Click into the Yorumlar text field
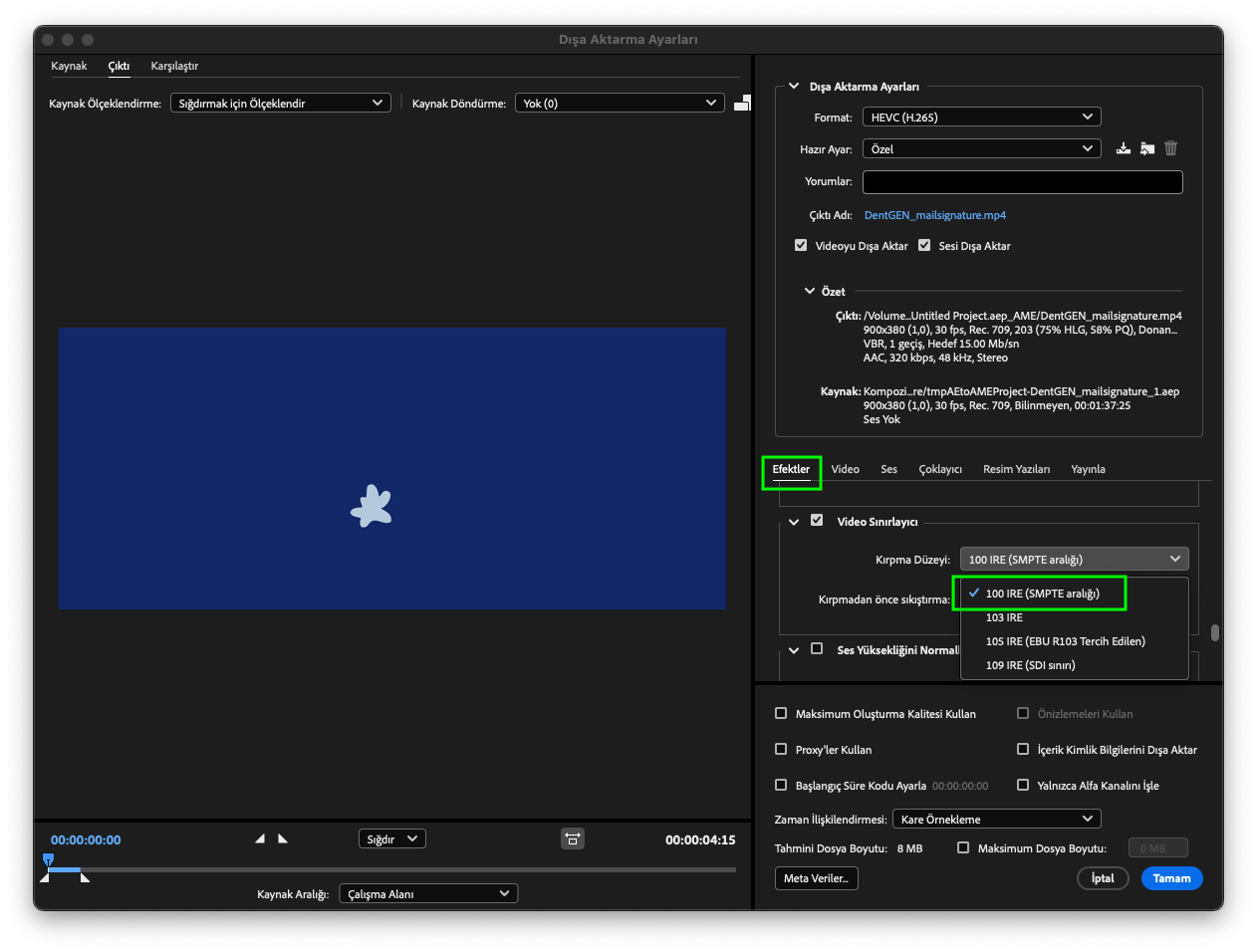The width and height of the screenshot is (1257, 952). click(x=1022, y=181)
